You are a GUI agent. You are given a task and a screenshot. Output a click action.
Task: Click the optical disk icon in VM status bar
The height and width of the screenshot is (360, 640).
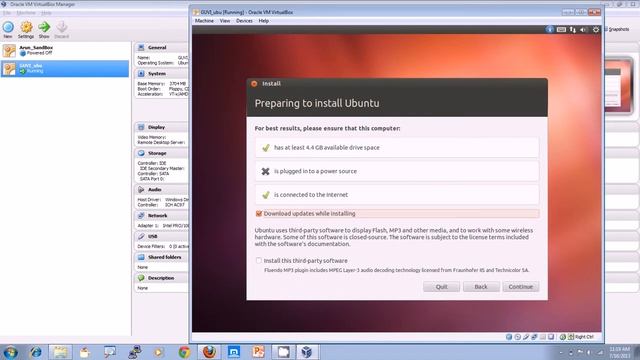[518, 337]
